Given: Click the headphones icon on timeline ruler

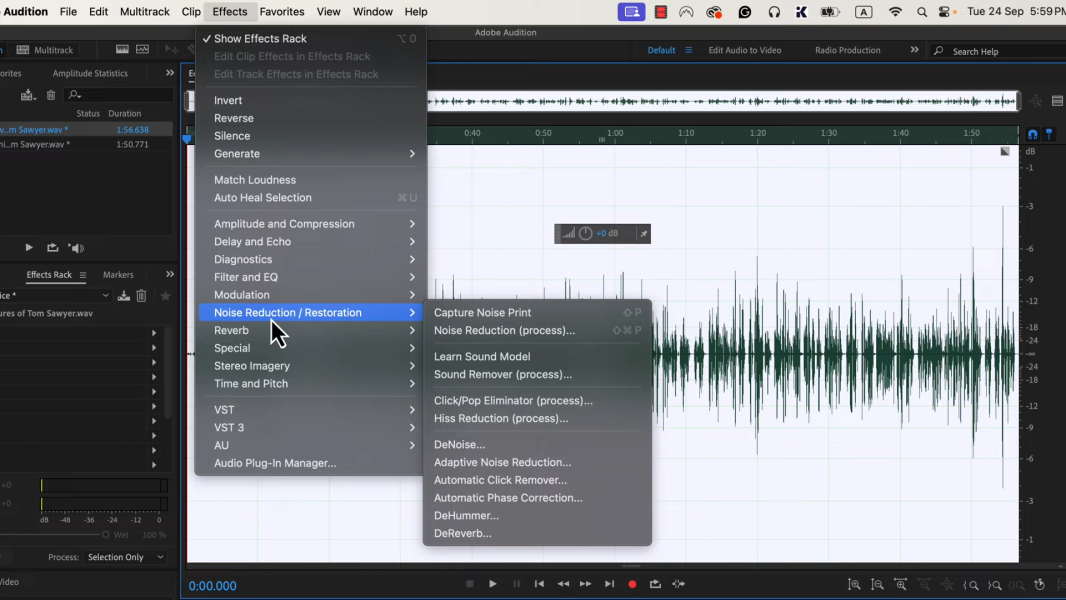Looking at the screenshot, I should pyautogui.click(x=1033, y=134).
